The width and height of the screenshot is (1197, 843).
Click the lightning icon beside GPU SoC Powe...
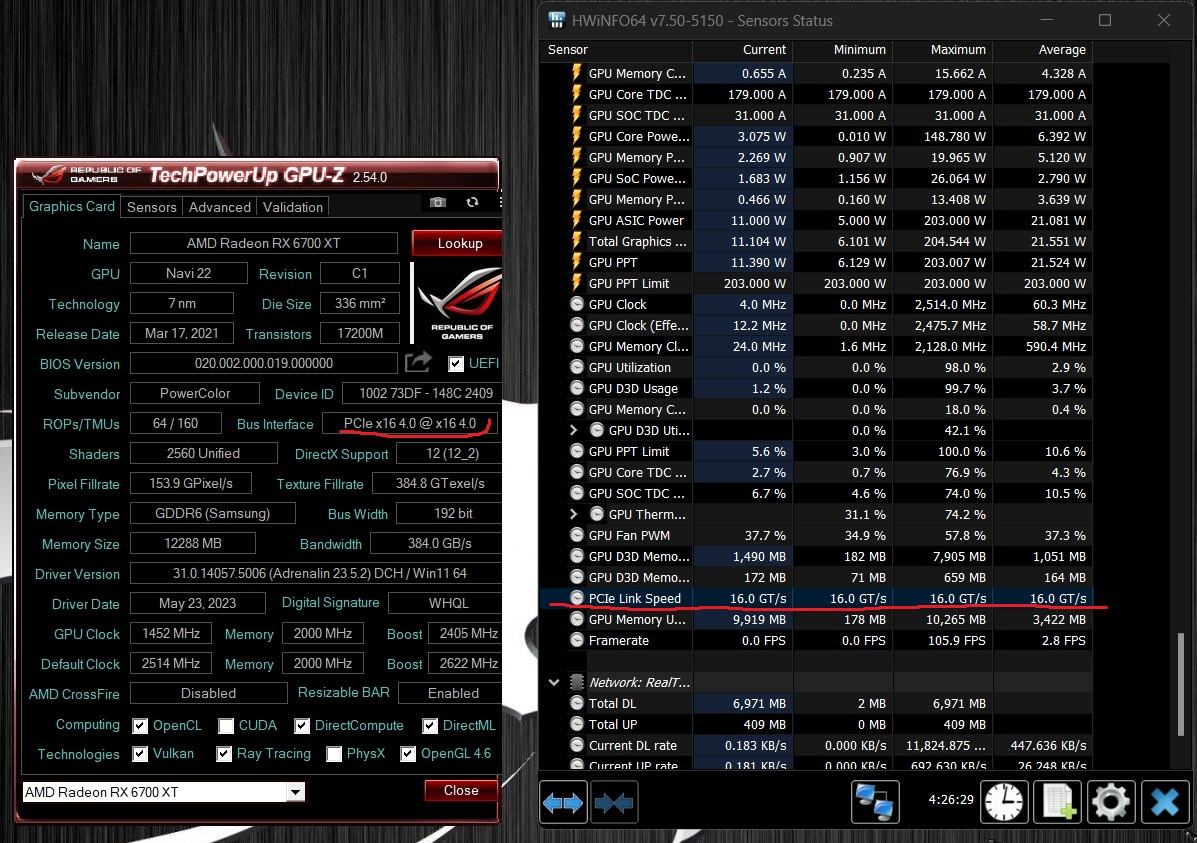click(x=577, y=178)
